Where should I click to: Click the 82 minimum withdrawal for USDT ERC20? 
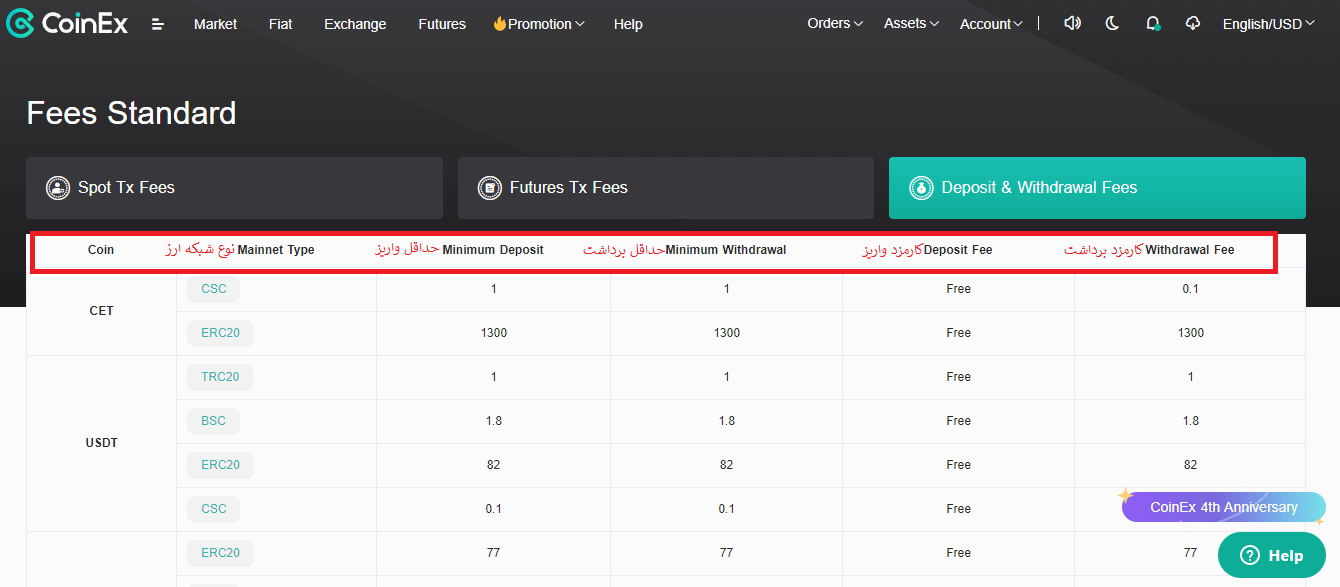click(x=726, y=465)
